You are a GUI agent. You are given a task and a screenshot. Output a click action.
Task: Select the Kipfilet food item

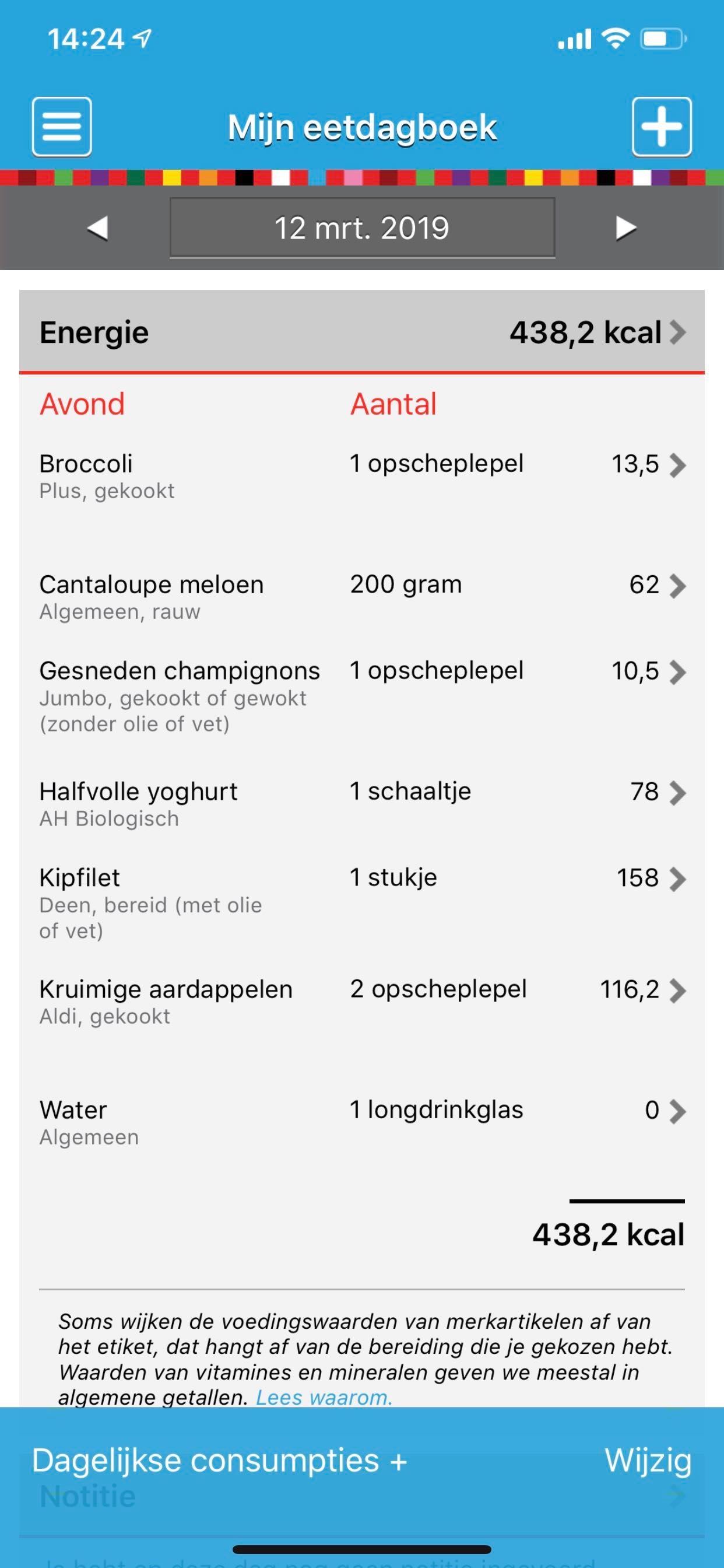(x=79, y=878)
